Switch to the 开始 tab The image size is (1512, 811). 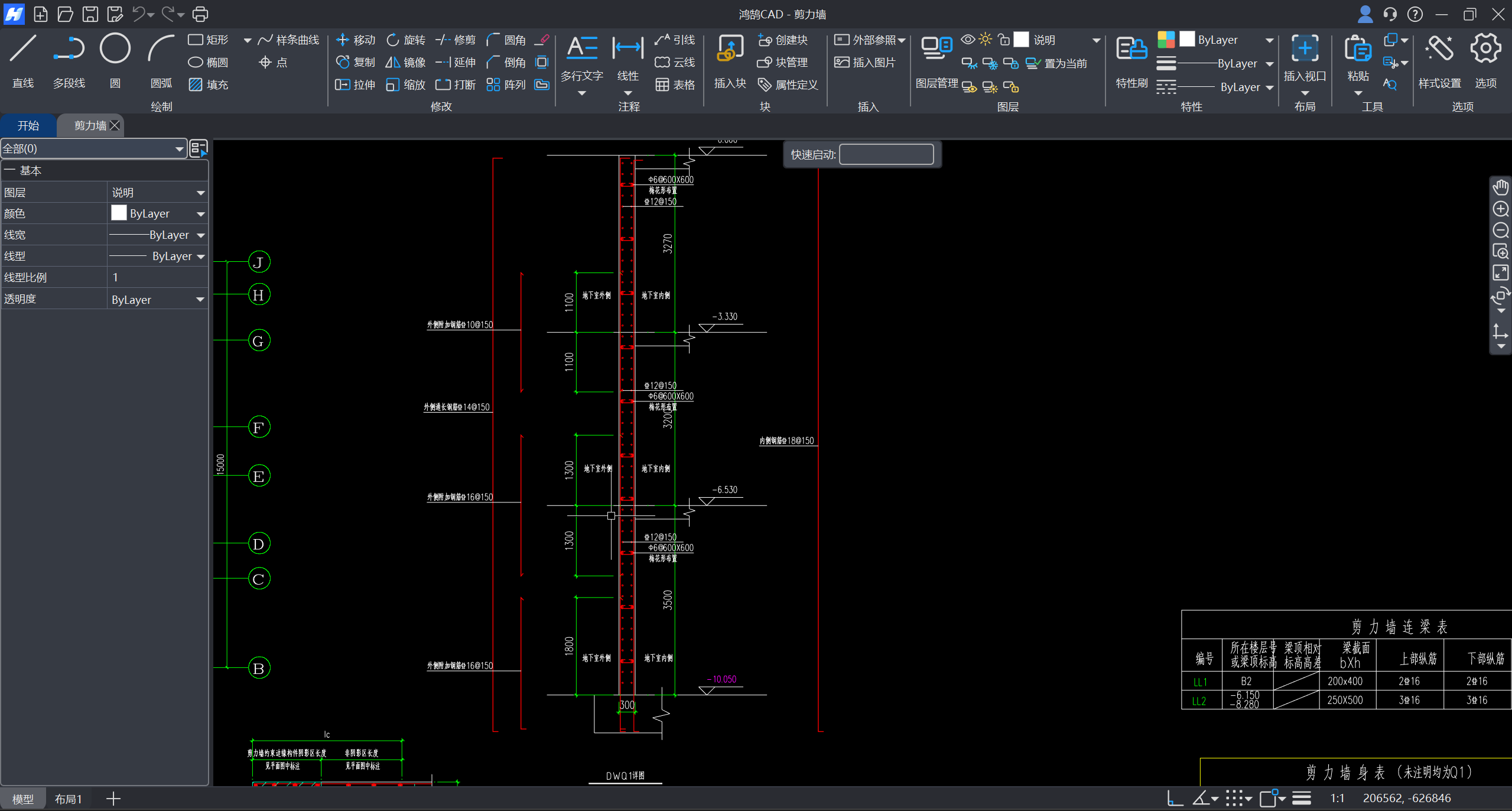coord(28,125)
